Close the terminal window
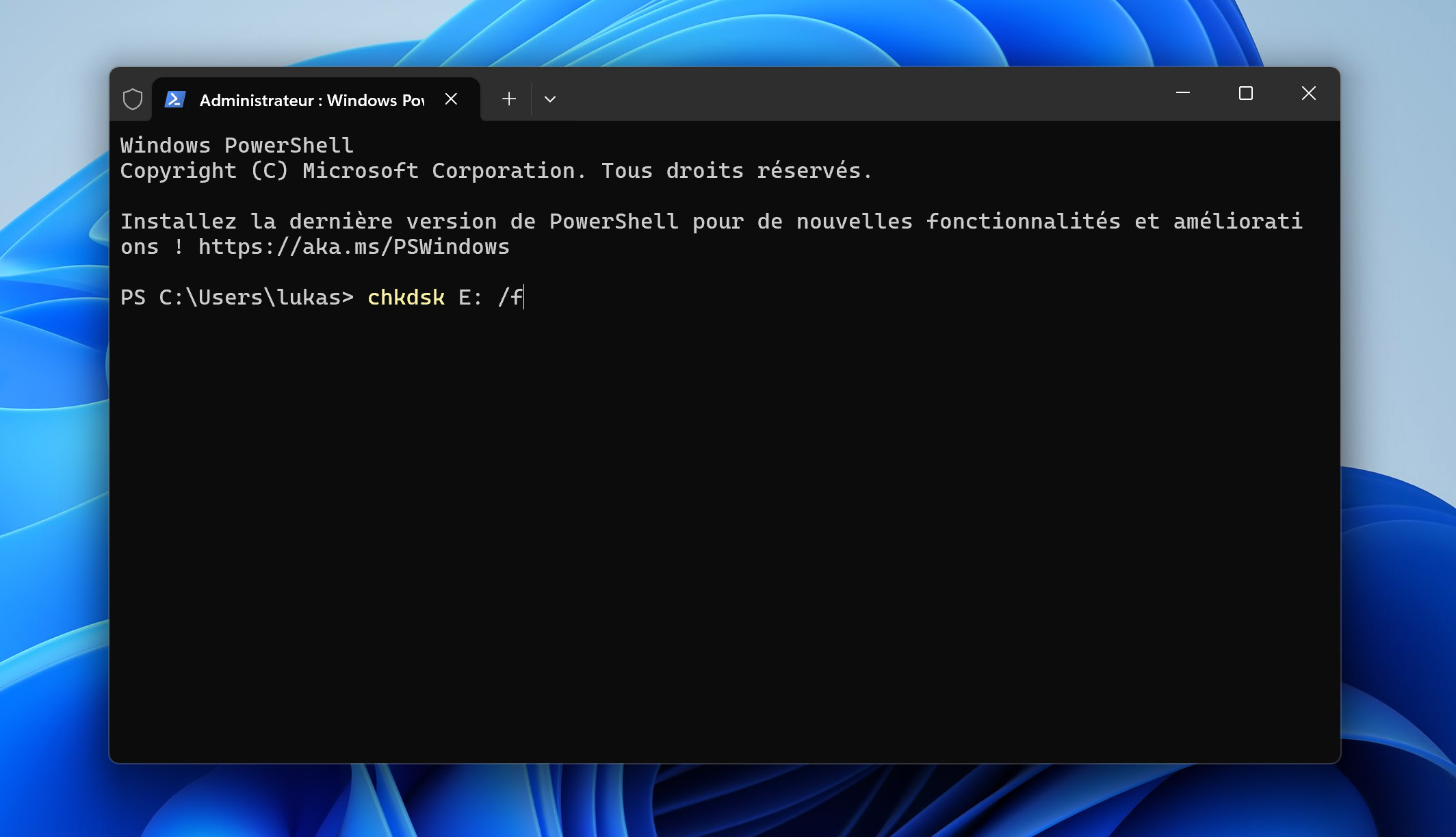 [1308, 93]
